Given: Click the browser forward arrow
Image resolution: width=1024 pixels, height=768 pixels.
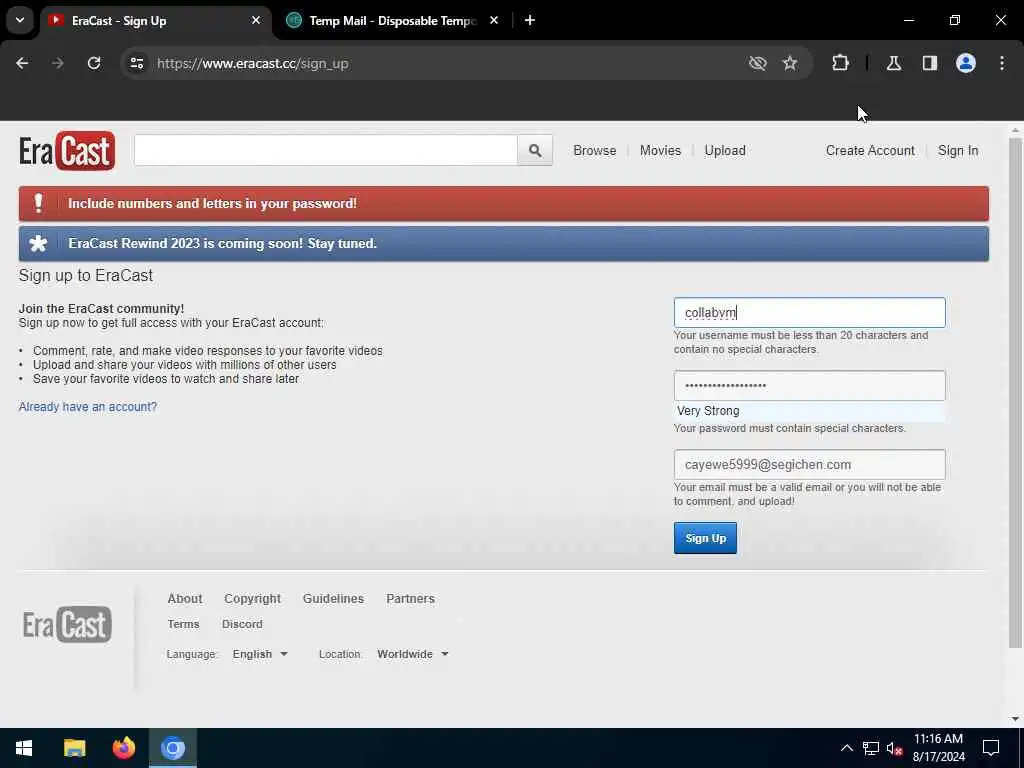Looking at the screenshot, I should point(58,63).
